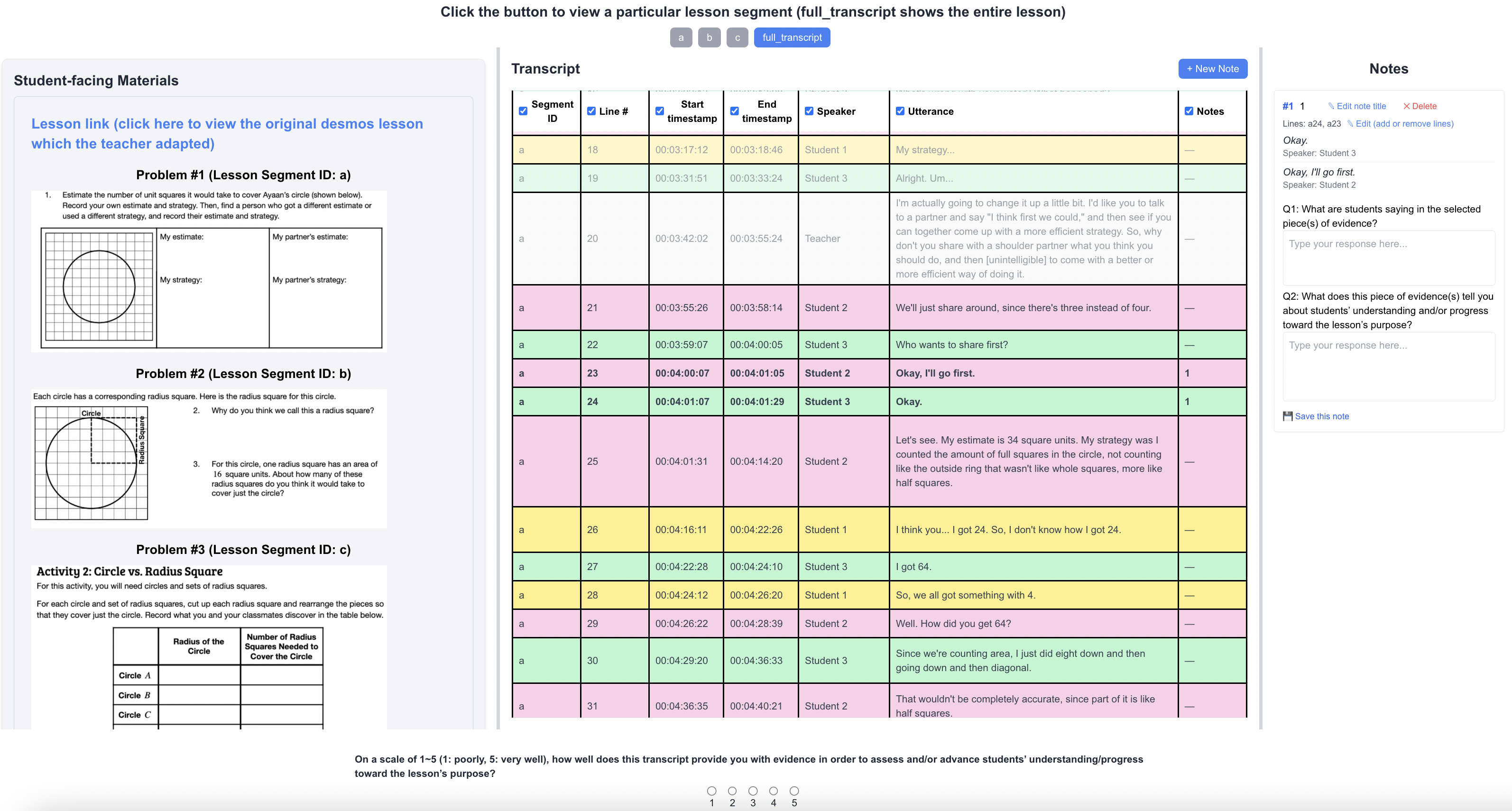Uncheck the Segment ID column checkbox
1512x811 pixels.
coord(523,111)
